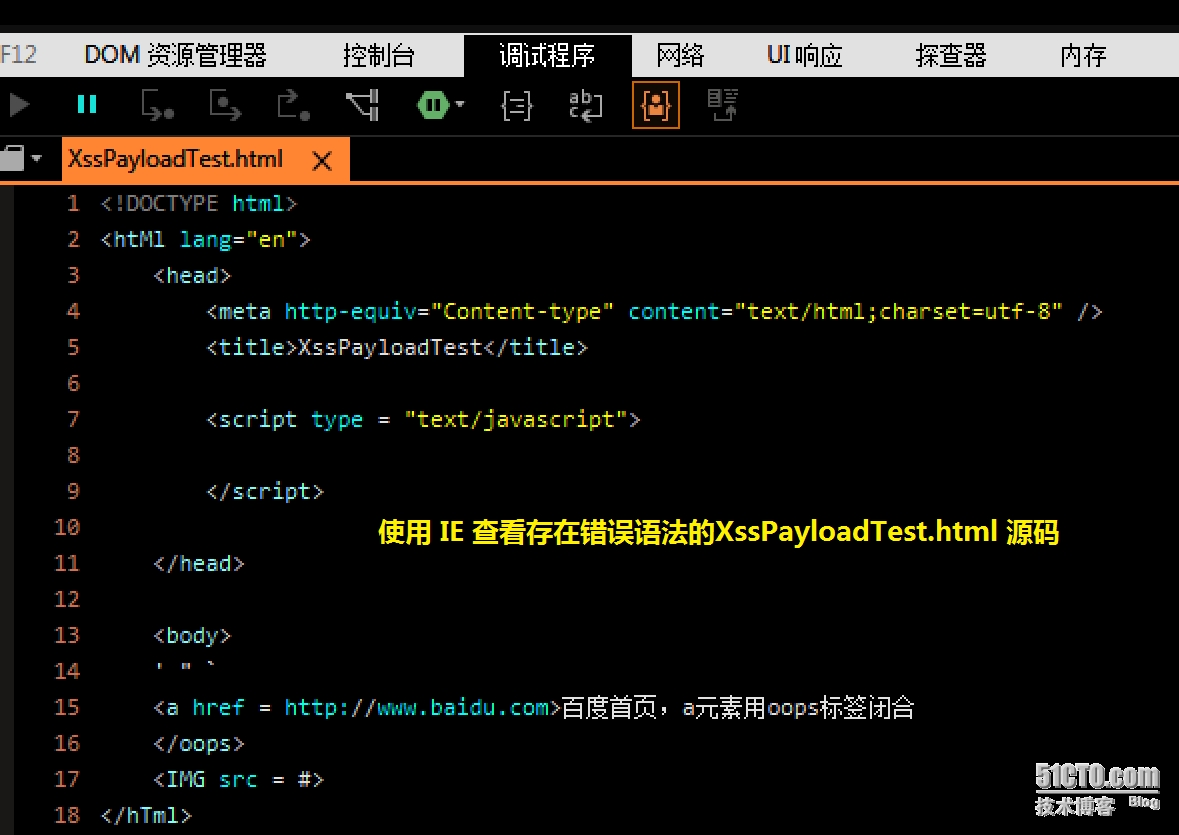The image size is (1179, 835).
Task: Open the file picker folder icon
Action: [x=12, y=159]
